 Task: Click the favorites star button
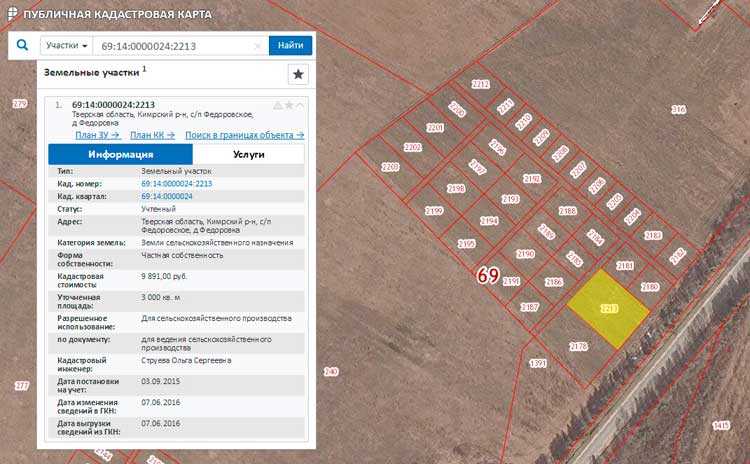[298, 74]
